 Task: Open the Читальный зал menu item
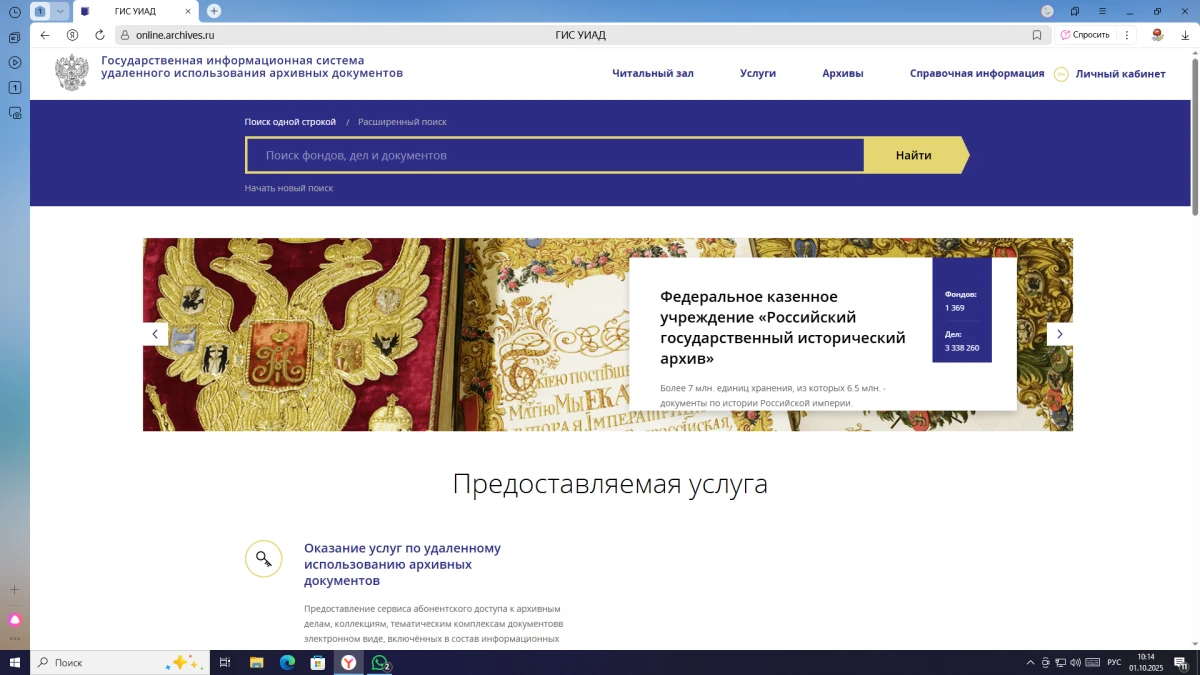pyautogui.click(x=652, y=74)
